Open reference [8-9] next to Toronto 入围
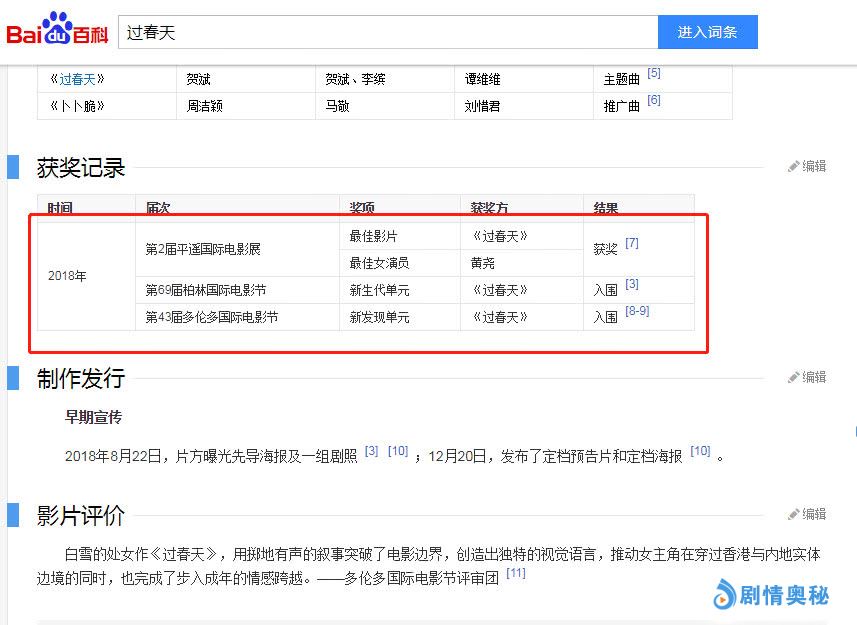This screenshot has height=625, width=857. [637, 312]
